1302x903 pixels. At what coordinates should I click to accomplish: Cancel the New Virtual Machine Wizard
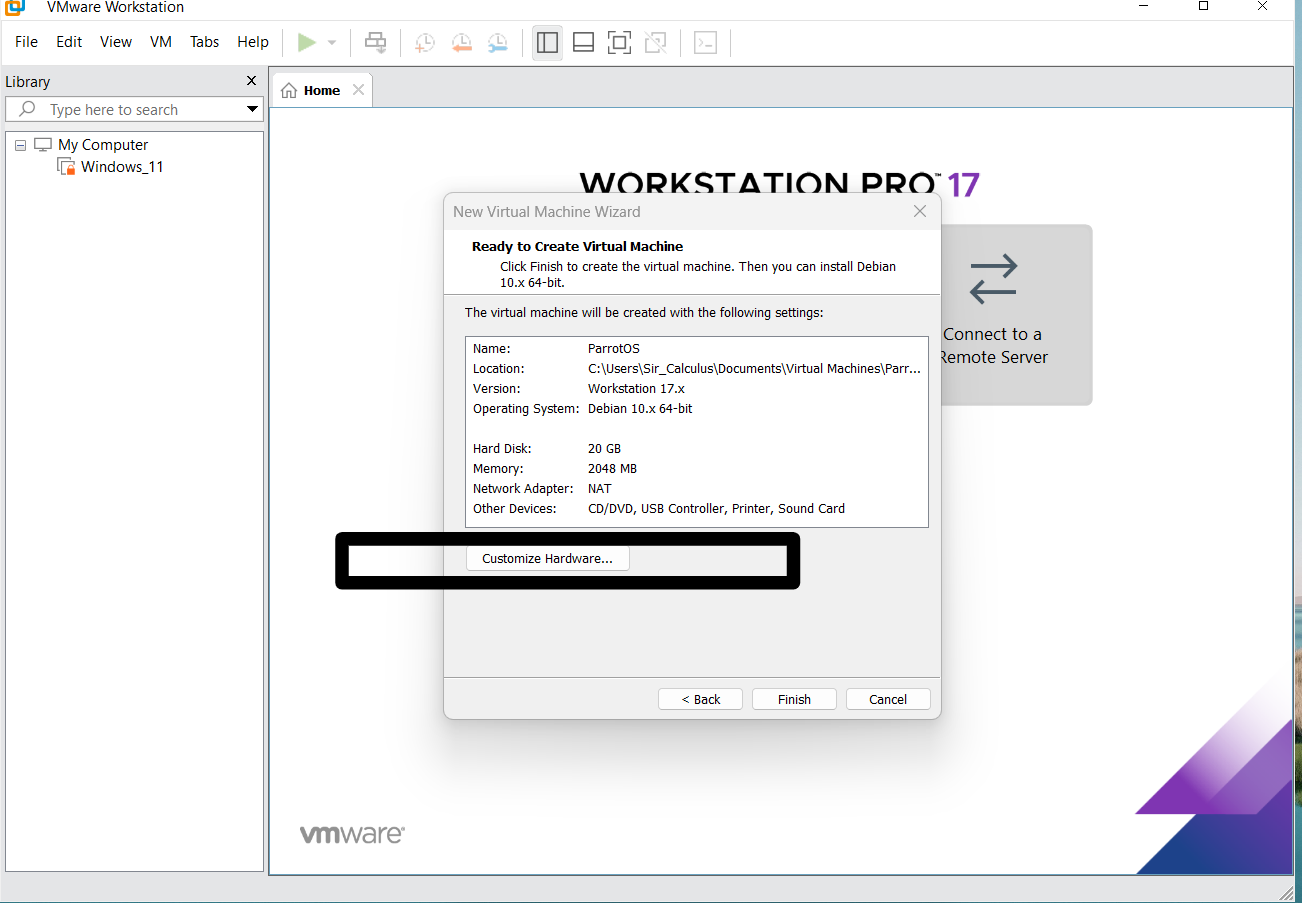click(x=888, y=699)
